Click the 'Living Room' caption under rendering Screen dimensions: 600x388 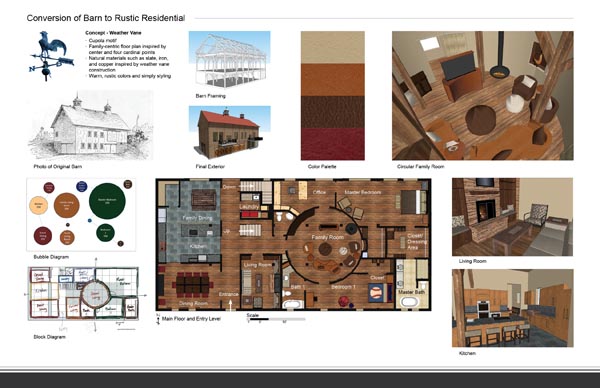tap(473, 261)
